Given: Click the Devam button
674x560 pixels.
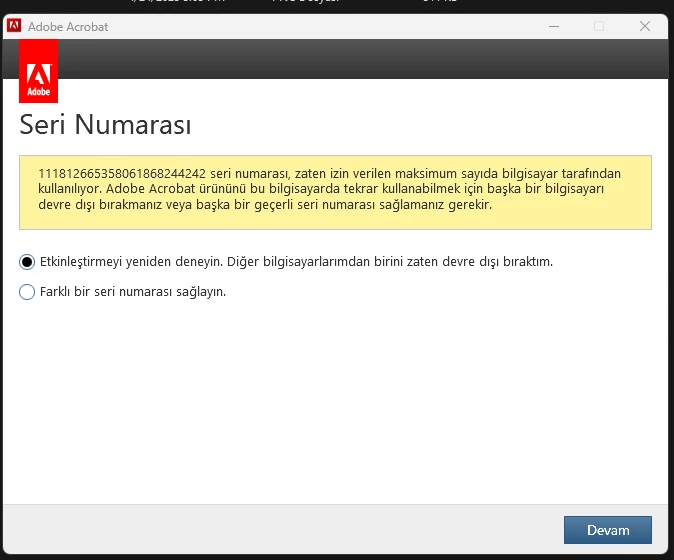Looking at the screenshot, I should 607,530.
